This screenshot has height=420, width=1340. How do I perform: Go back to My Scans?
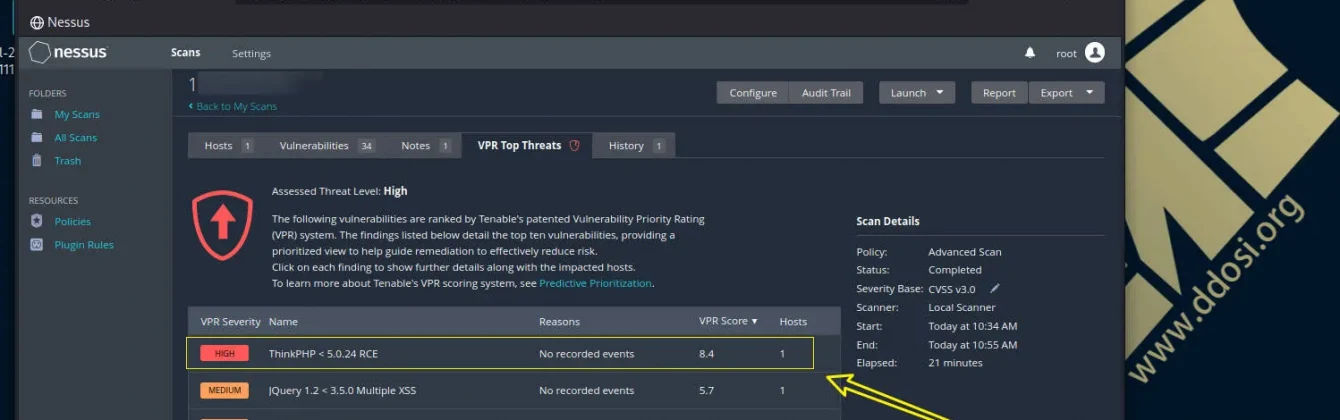tap(233, 106)
